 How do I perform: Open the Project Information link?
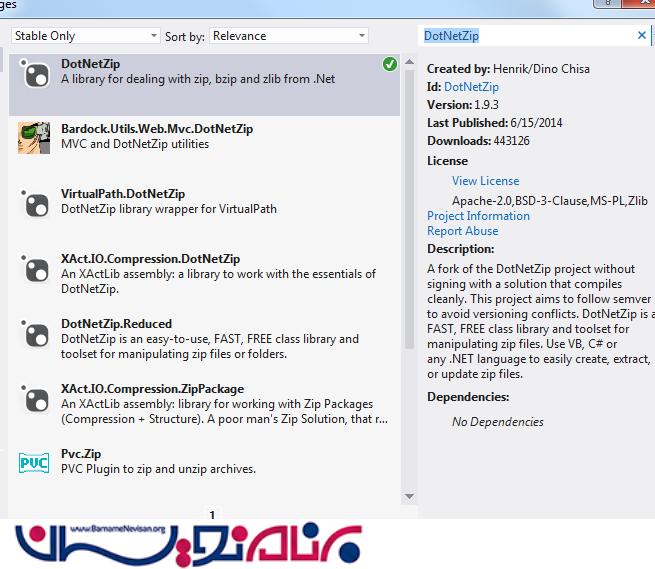pos(478,216)
